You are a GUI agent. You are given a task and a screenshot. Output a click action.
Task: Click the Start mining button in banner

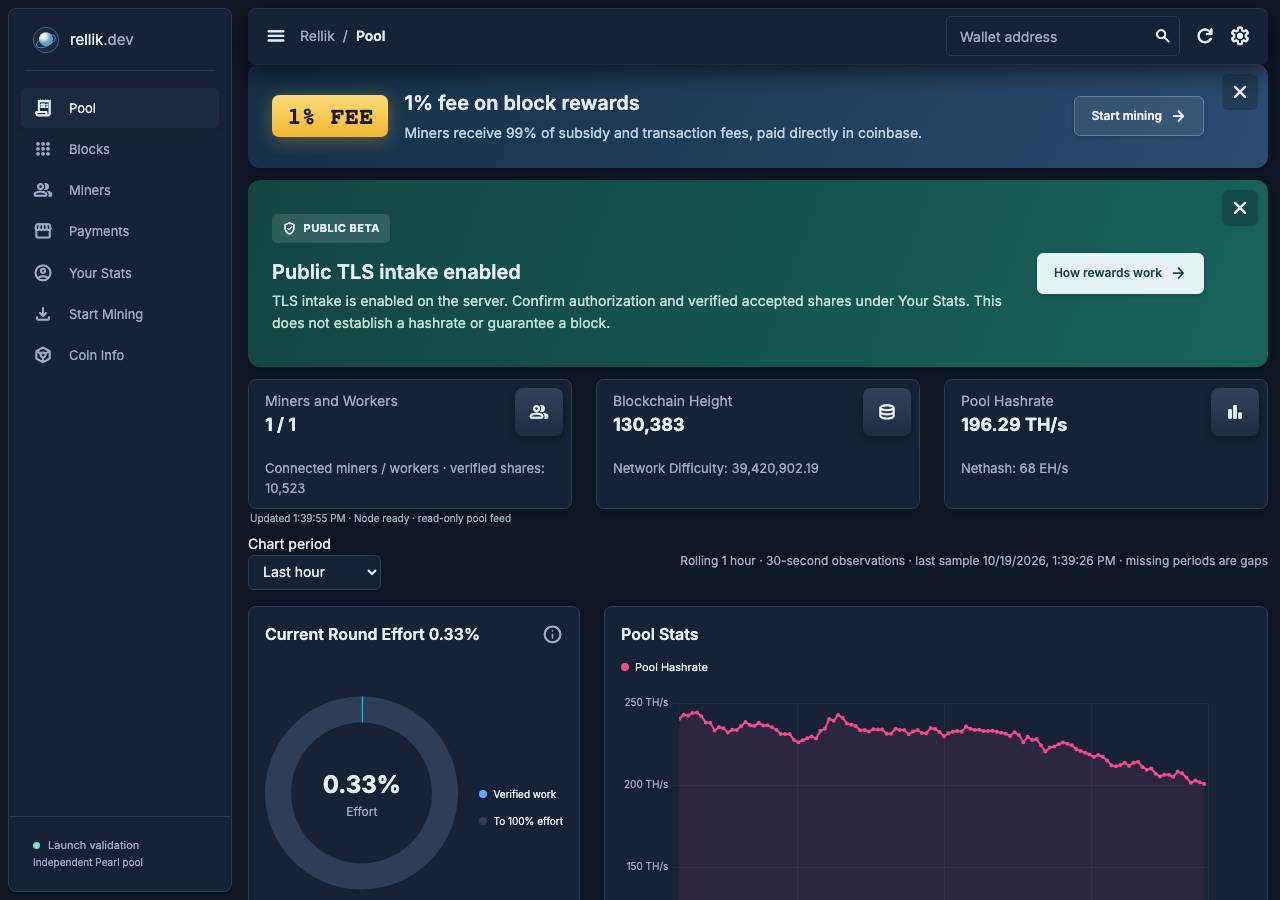(1138, 116)
